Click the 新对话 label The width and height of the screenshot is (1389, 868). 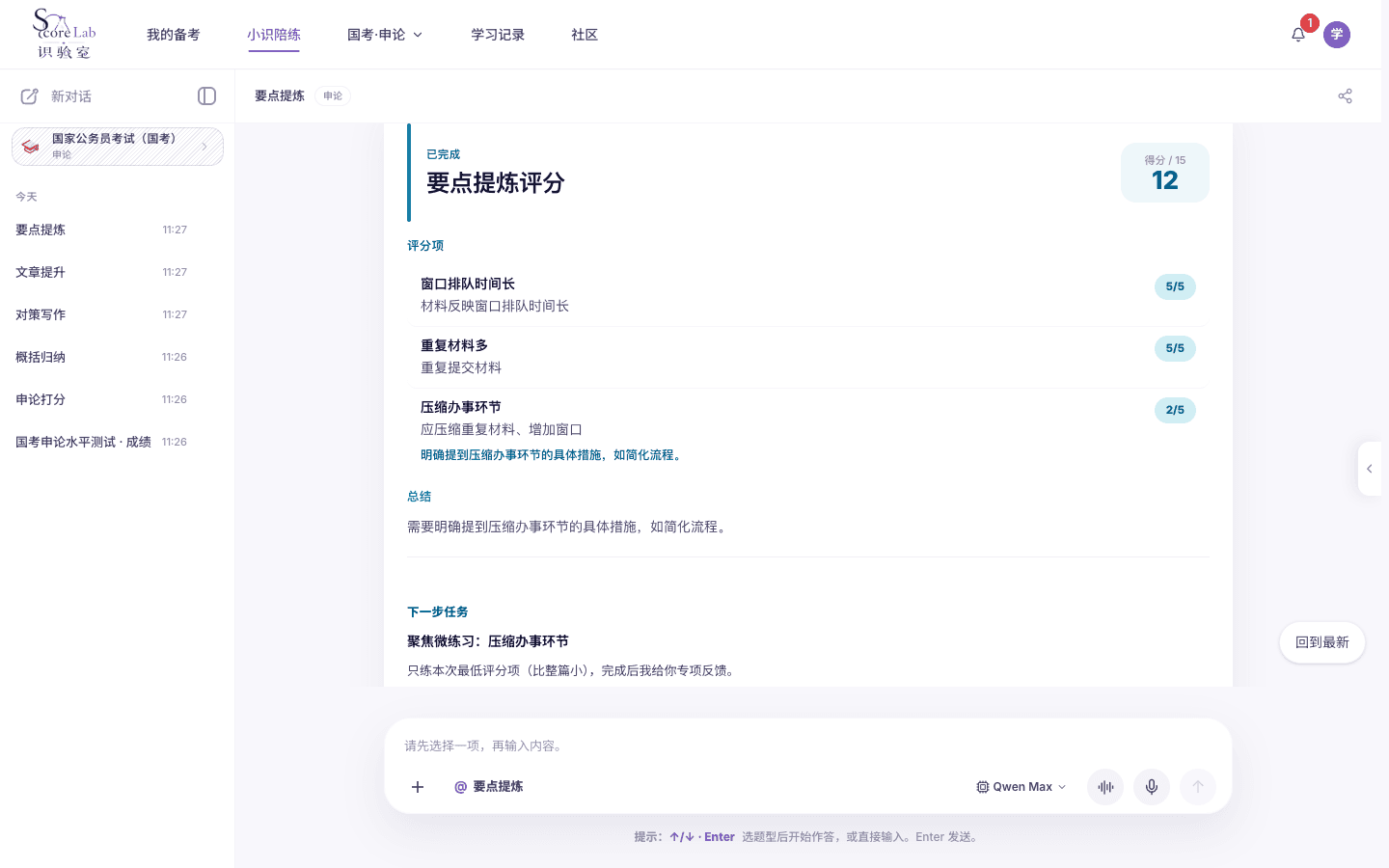(x=71, y=96)
